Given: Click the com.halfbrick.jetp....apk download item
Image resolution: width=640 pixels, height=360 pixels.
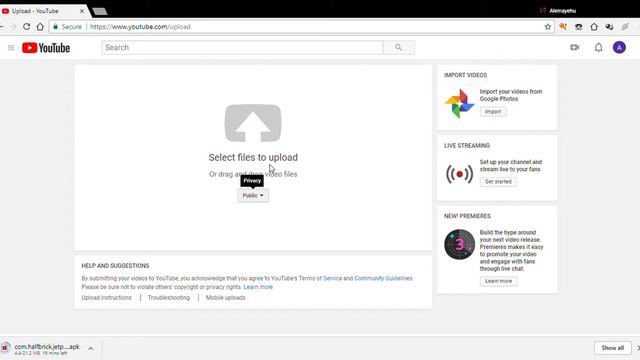Looking at the screenshot, I should 47,349.
